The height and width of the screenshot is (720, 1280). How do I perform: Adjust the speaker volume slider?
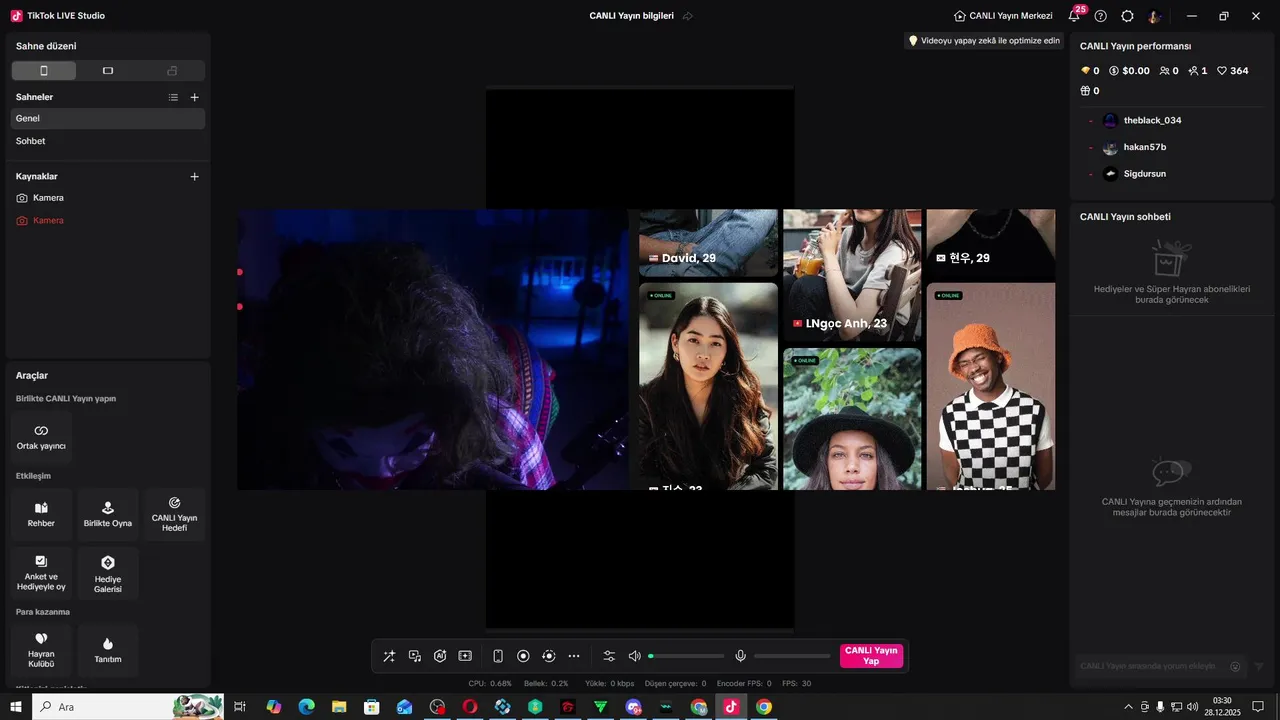click(x=686, y=656)
